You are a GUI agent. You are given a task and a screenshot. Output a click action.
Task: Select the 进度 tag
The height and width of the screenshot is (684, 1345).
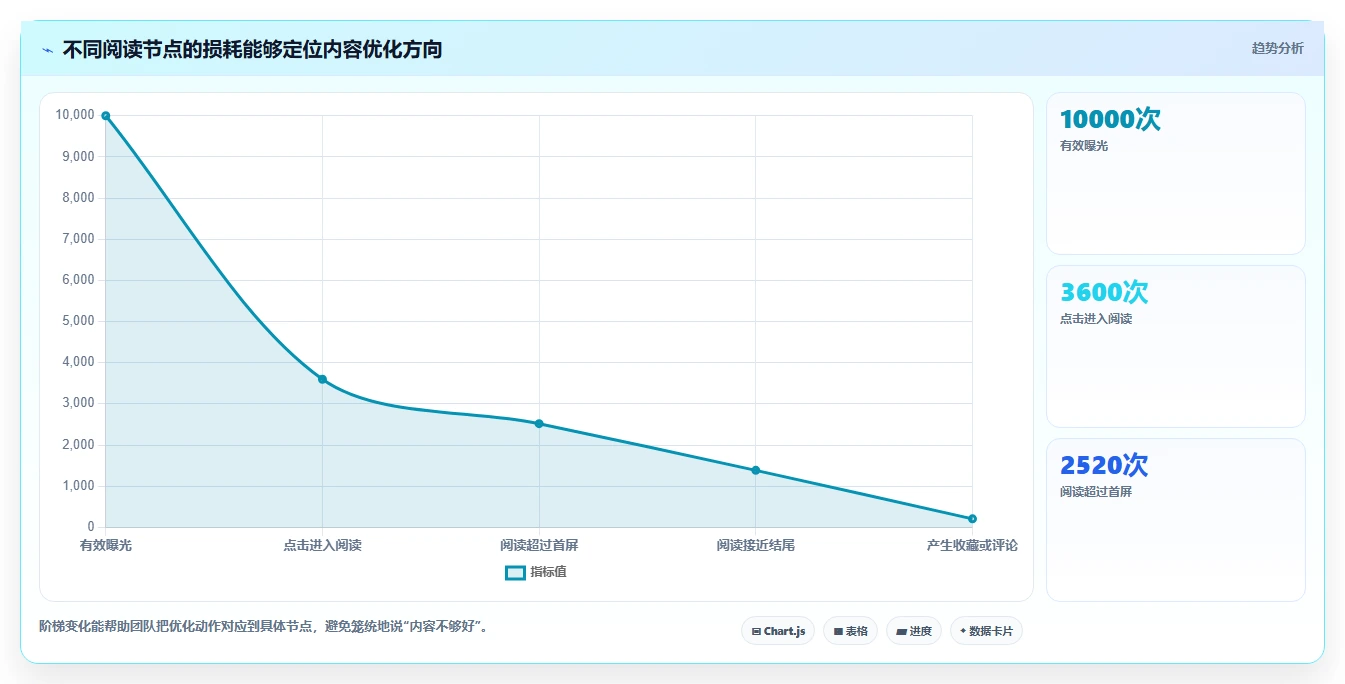pos(914,631)
